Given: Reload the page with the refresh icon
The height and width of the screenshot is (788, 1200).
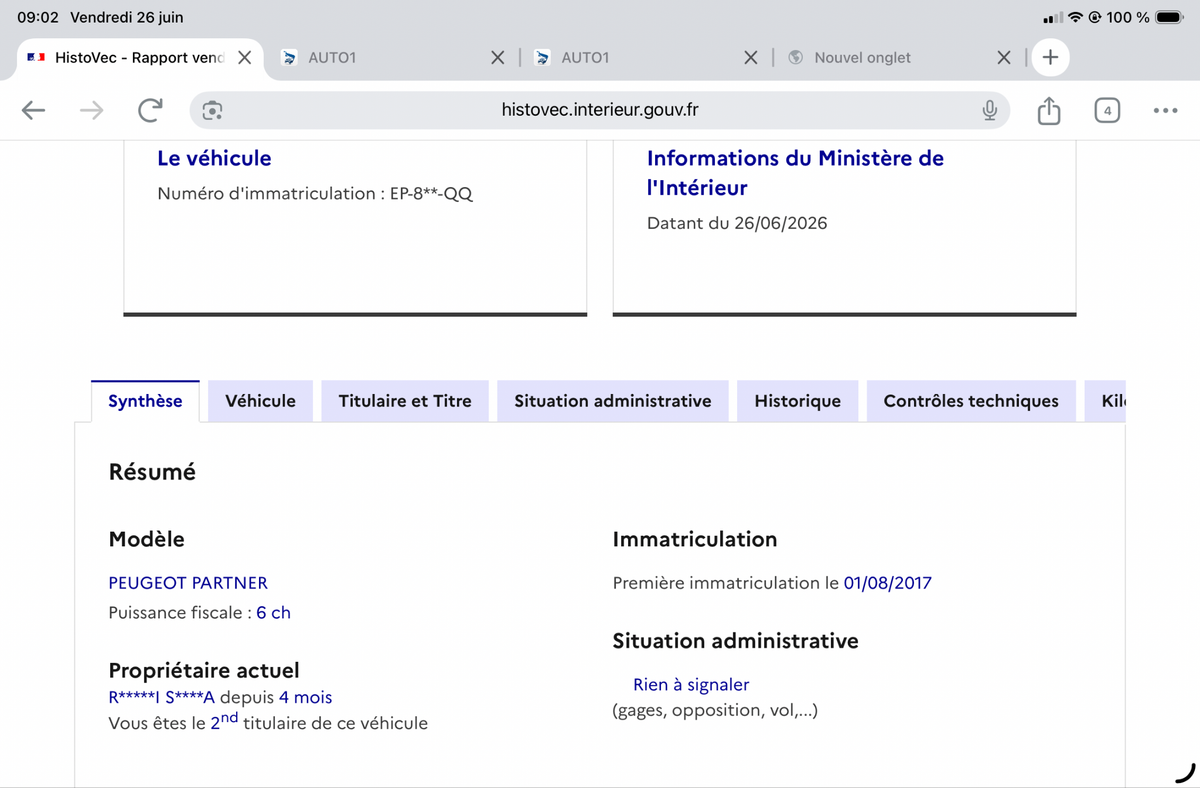Looking at the screenshot, I should click(150, 110).
